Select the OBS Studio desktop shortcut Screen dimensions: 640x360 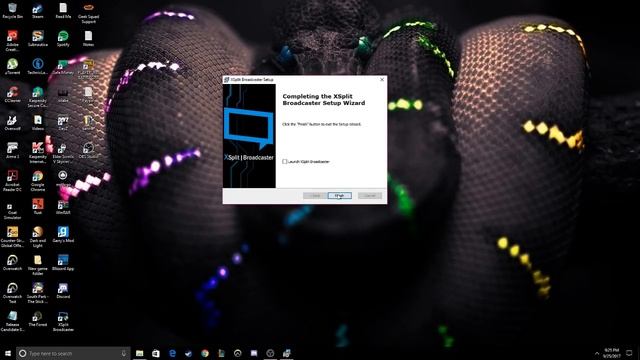tap(88, 151)
